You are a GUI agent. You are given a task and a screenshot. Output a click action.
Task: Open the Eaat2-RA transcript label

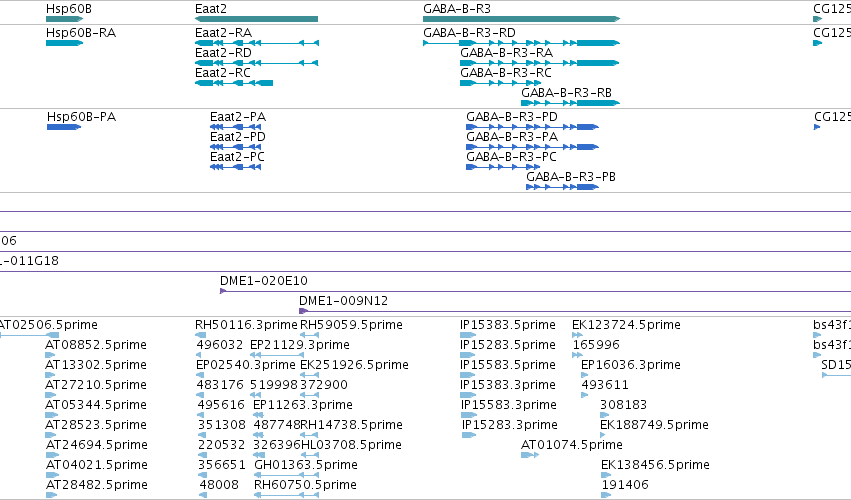(223, 33)
